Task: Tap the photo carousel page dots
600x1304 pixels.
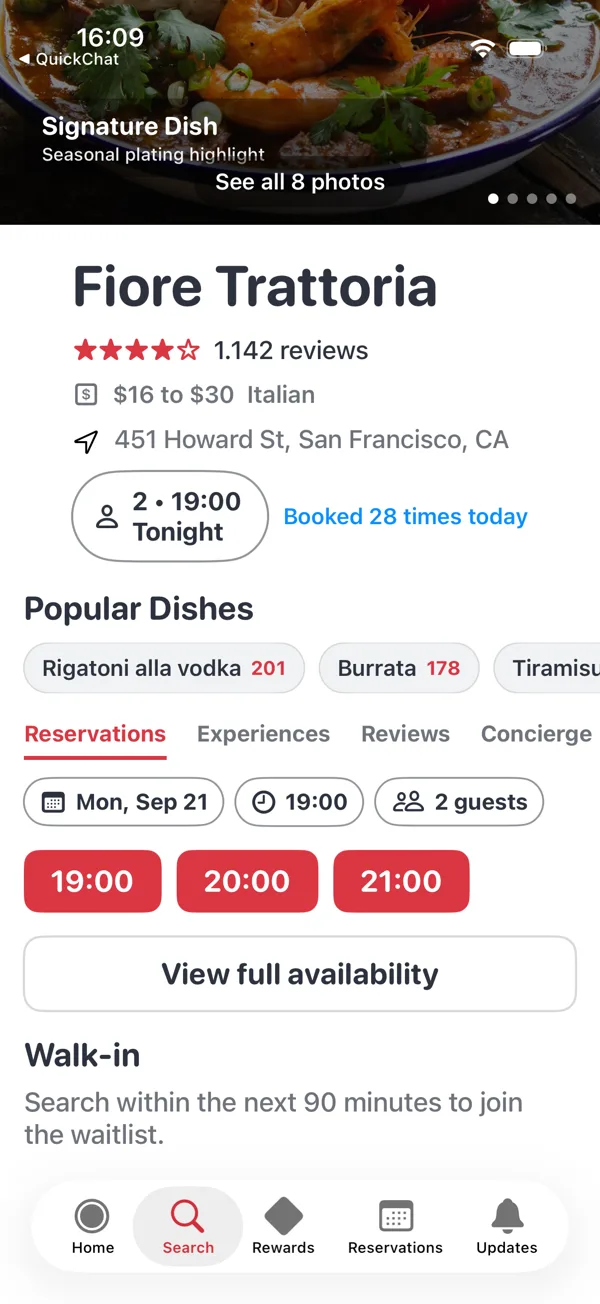Action: point(532,199)
